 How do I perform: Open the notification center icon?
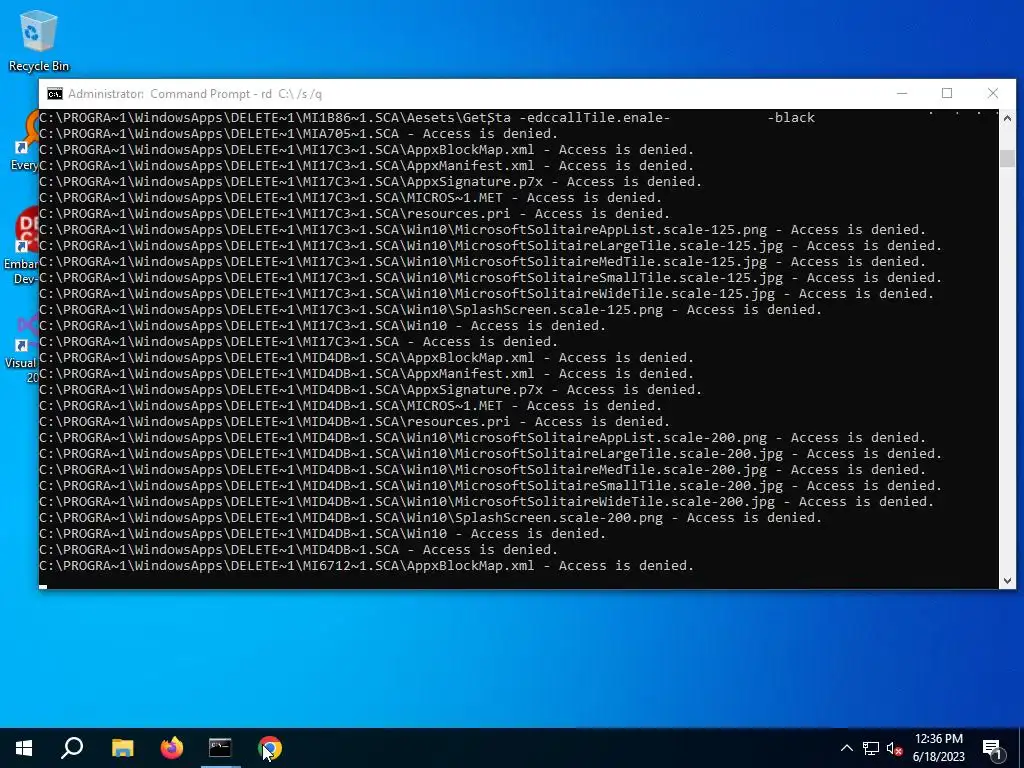[993, 749]
